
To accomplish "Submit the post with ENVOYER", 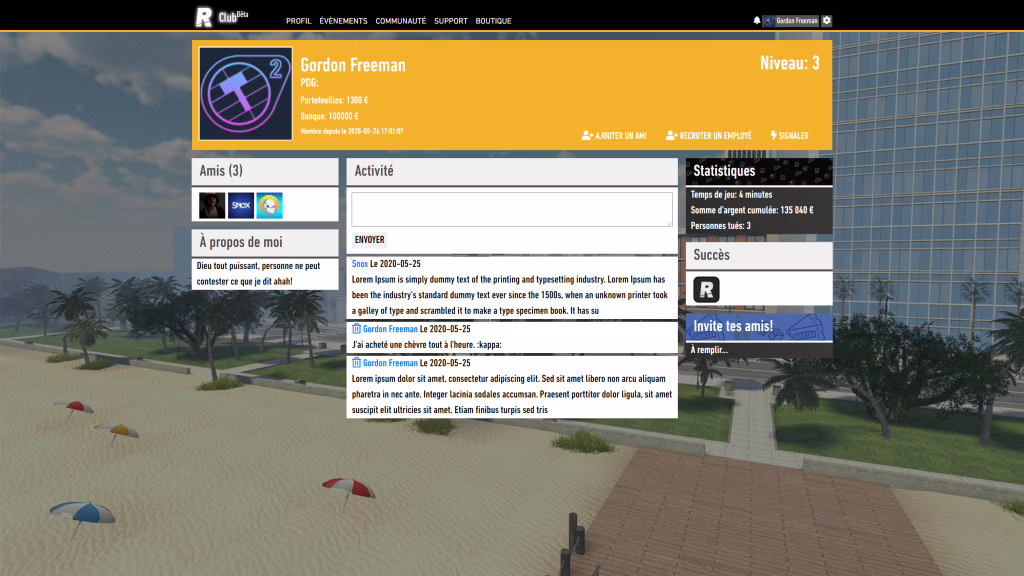I will 370,240.
